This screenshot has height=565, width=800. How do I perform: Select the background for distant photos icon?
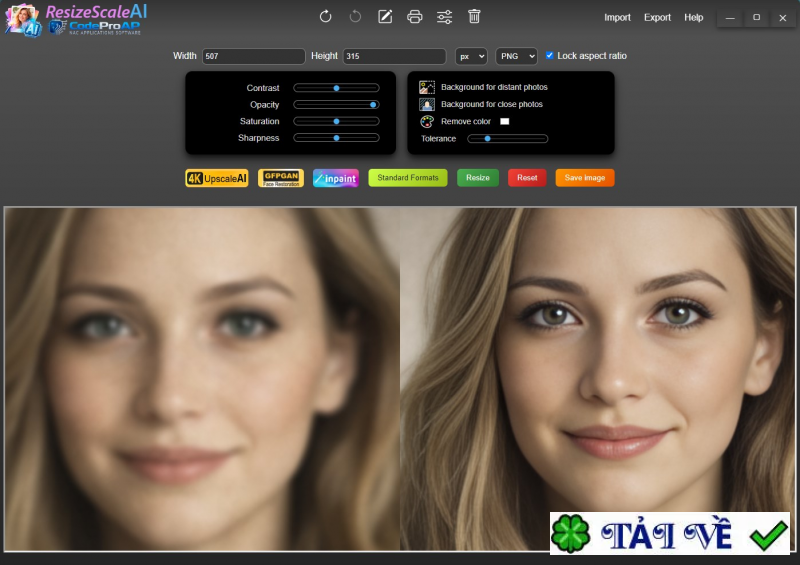[x=427, y=87]
